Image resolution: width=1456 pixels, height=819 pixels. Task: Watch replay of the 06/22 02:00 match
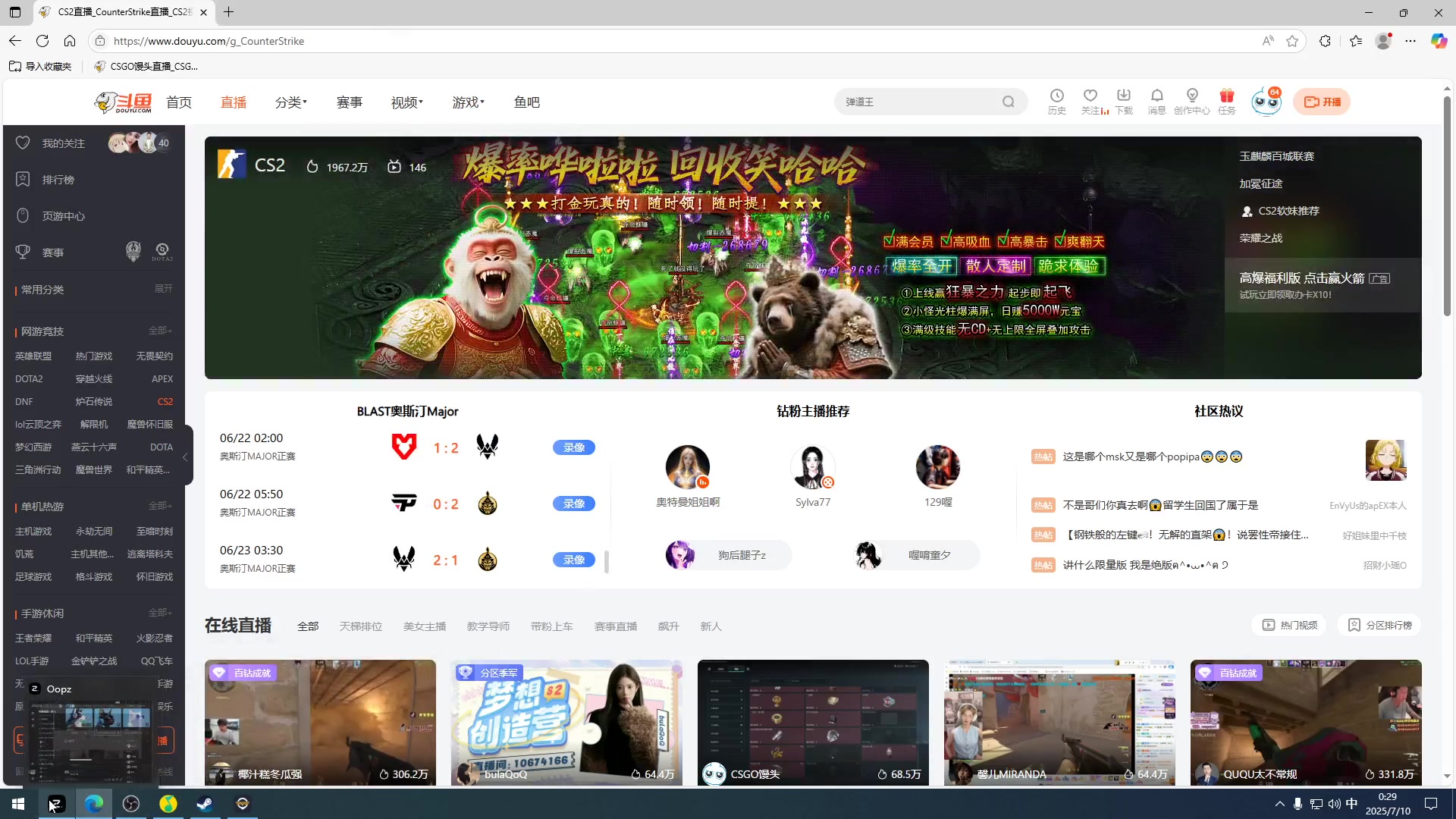pos(574,447)
